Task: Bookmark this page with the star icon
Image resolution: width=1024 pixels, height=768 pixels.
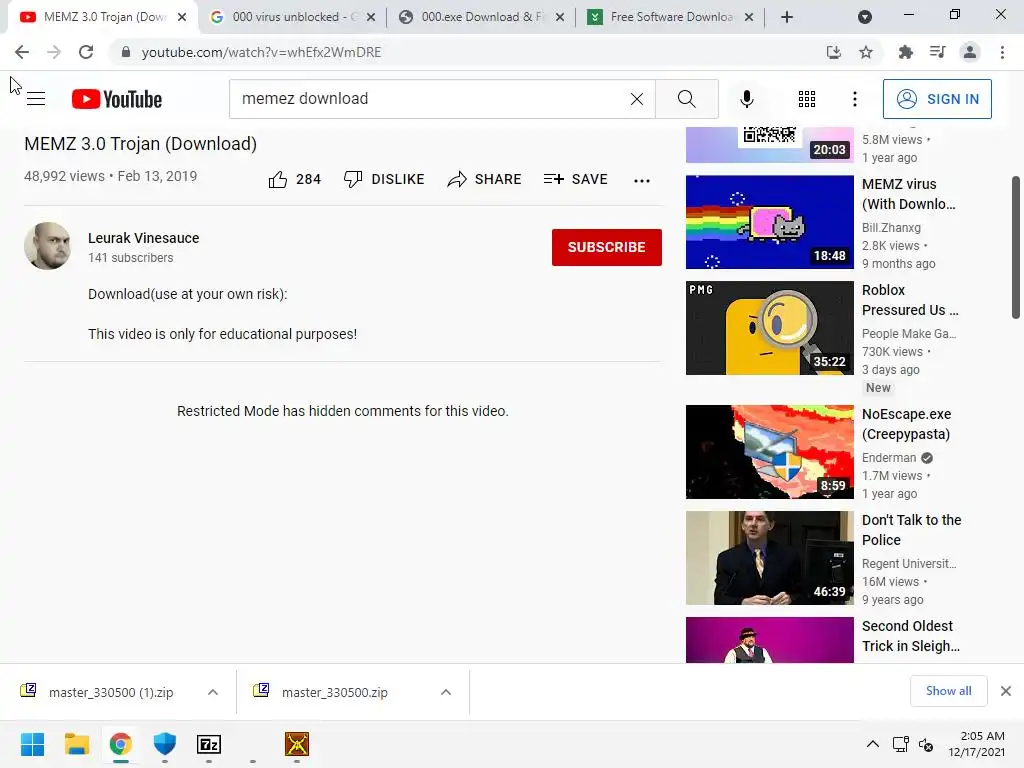Action: pyautogui.click(x=866, y=52)
